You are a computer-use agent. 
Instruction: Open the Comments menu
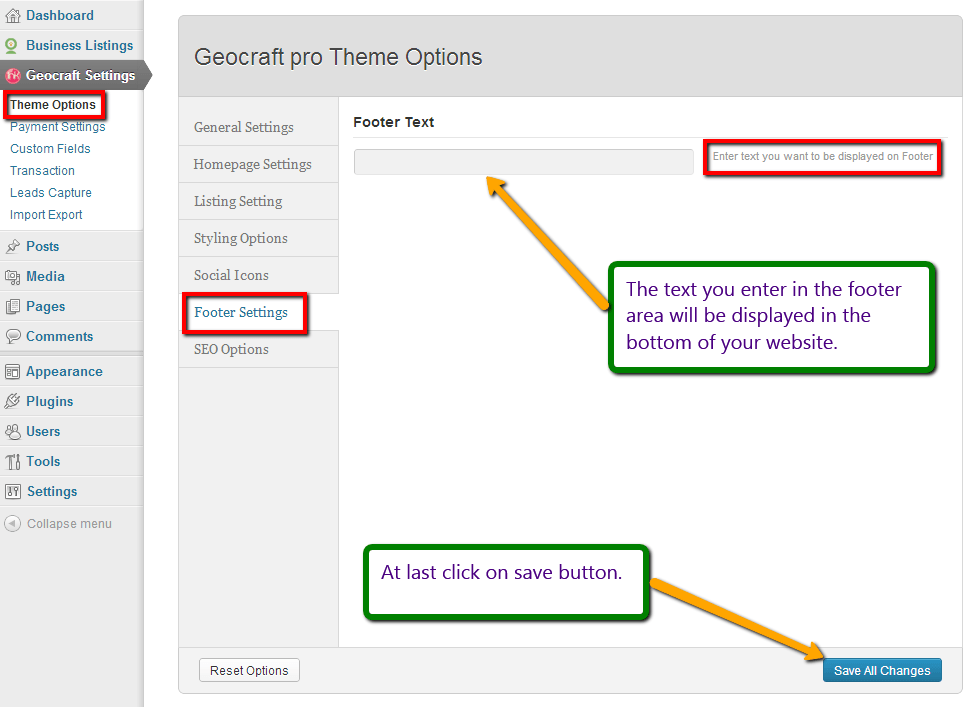coord(59,336)
